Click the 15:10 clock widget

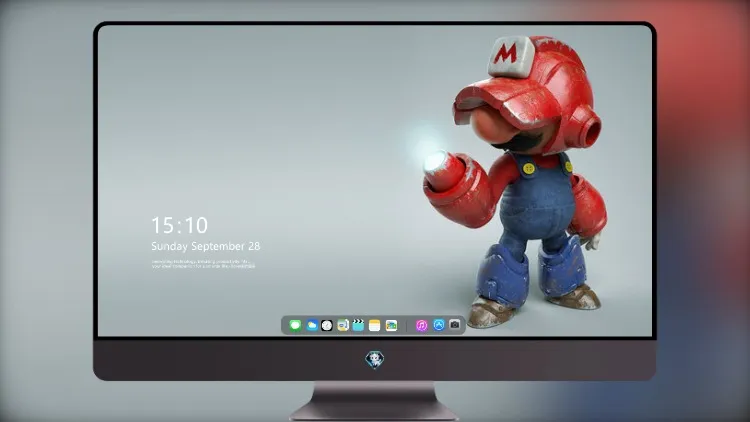179,225
